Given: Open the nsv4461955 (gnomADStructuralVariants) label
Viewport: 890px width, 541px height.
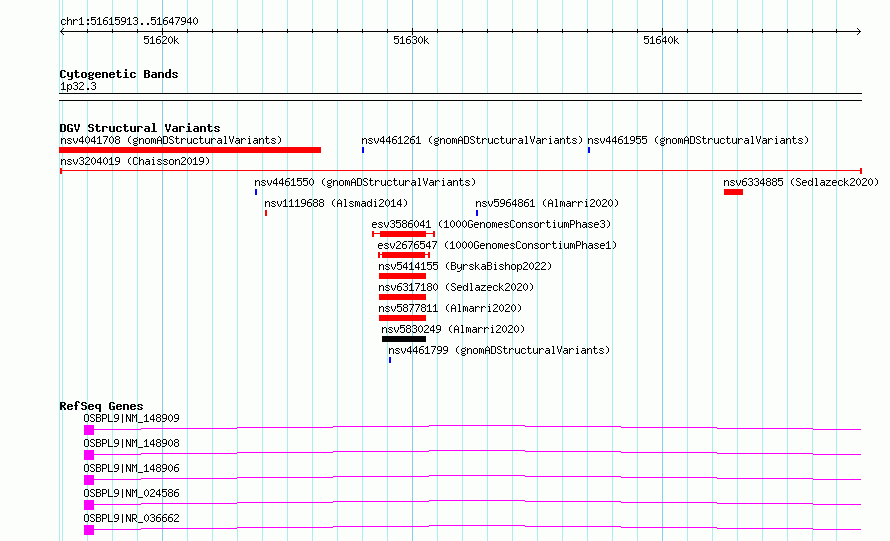Looking at the screenshot, I should point(698,140).
